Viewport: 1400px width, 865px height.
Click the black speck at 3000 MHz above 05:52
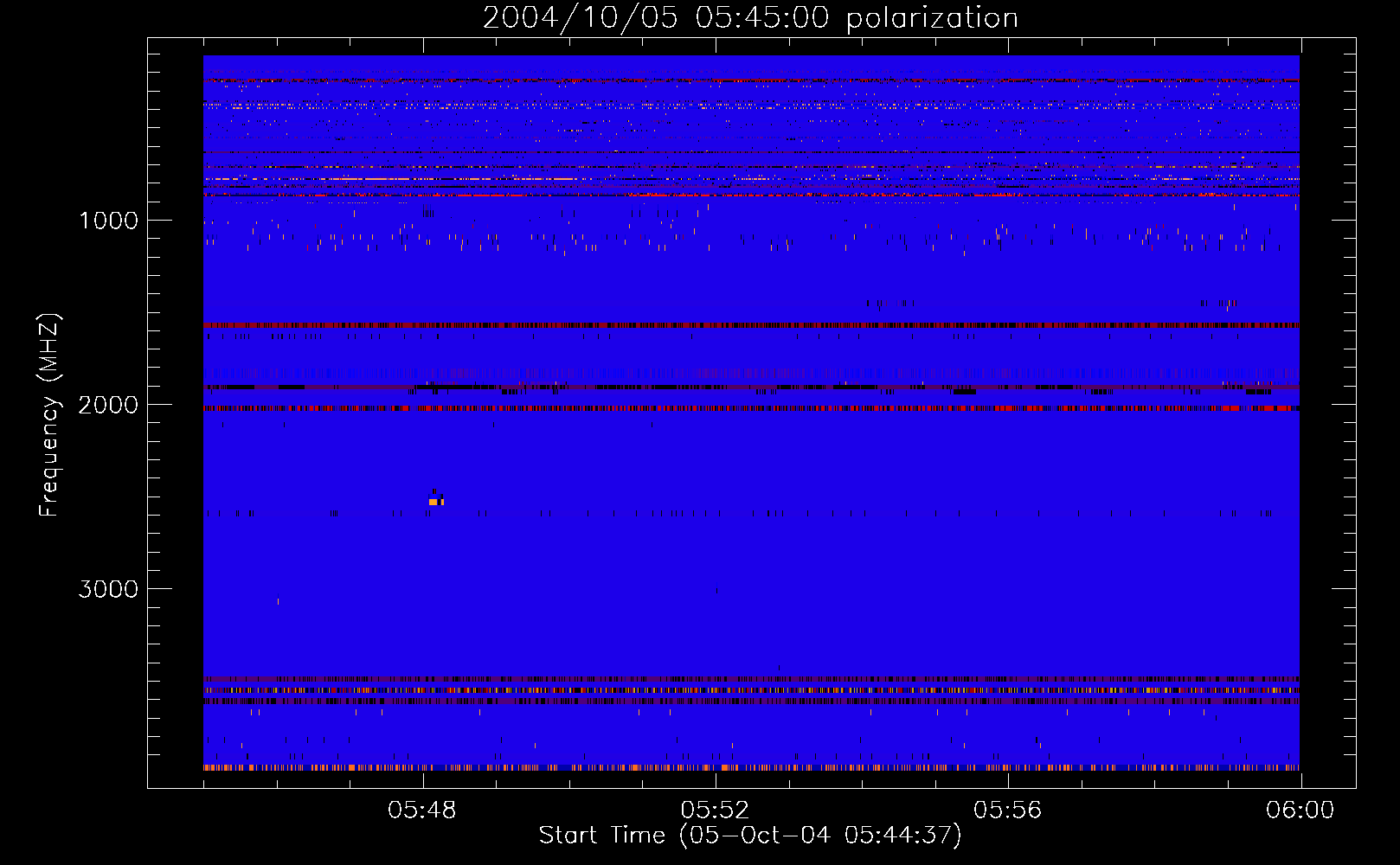[716, 591]
